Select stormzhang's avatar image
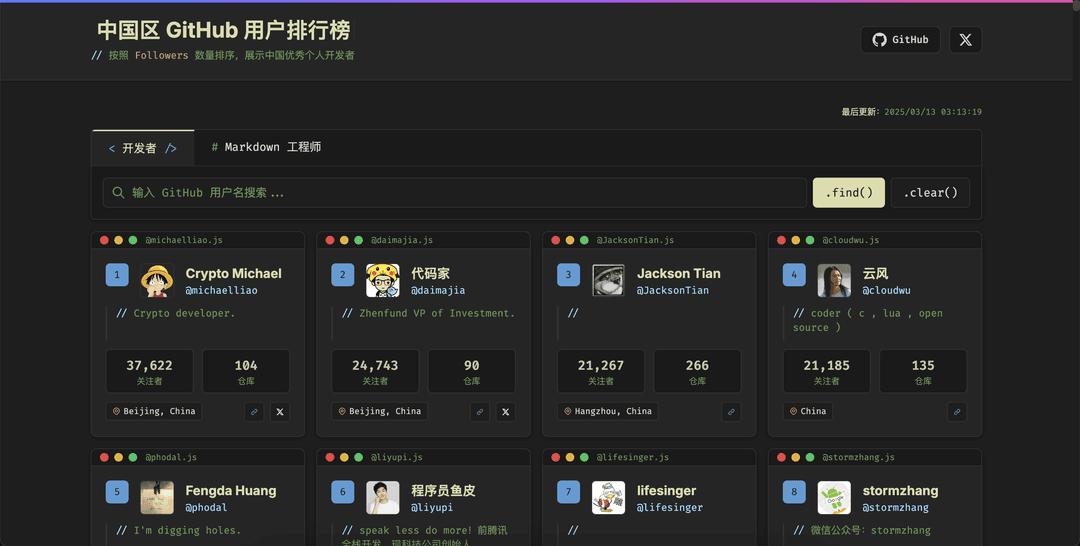Image resolution: width=1080 pixels, height=546 pixels. click(x=834, y=497)
